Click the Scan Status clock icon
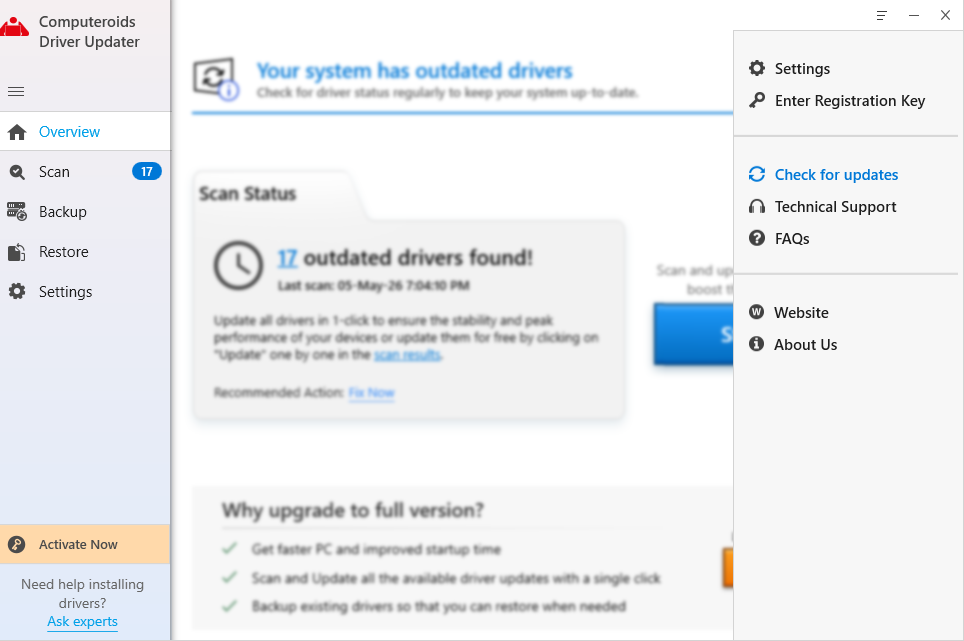 pyautogui.click(x=239, y=265)
